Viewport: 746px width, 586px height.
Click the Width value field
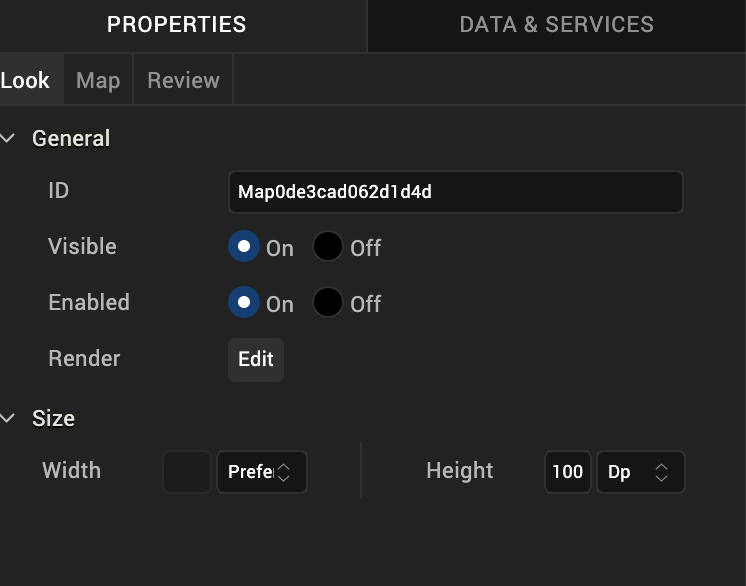[187, 472]
